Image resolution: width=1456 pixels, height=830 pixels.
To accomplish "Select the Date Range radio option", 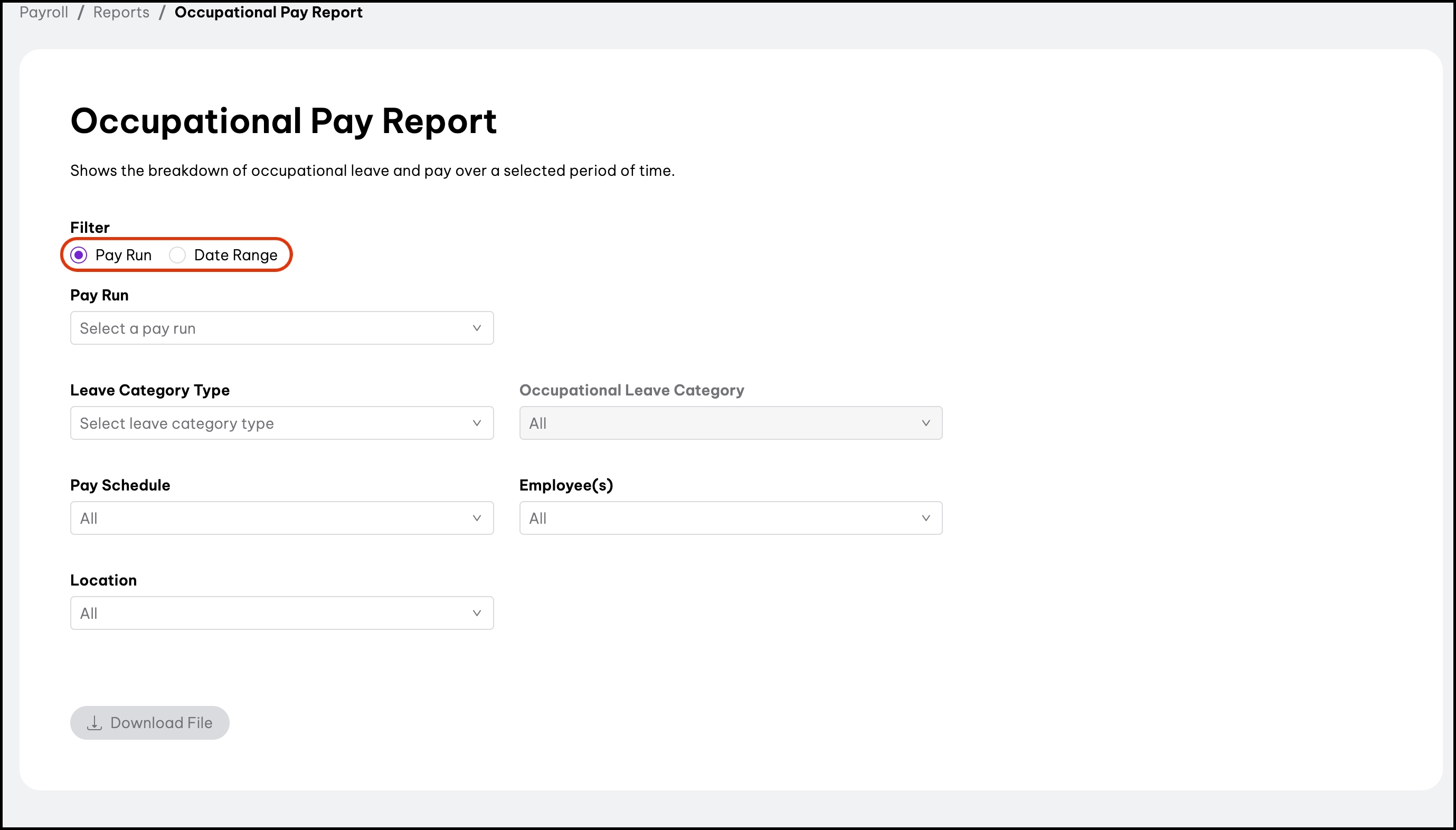I will pos(177,255).
